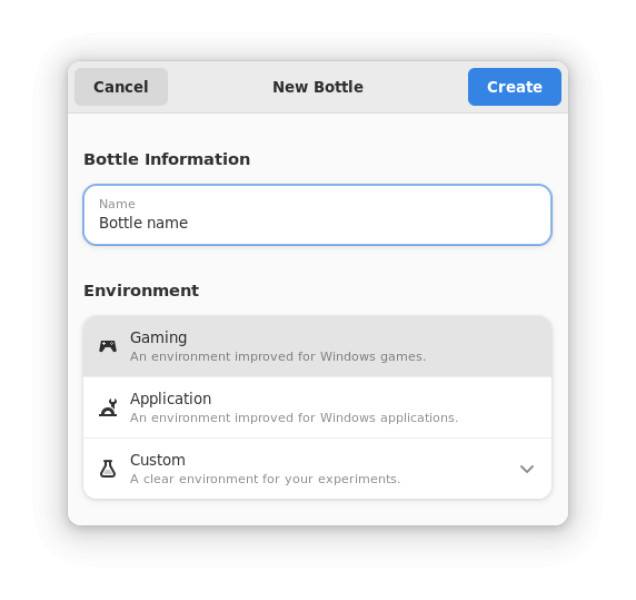
Task: Select the Custom environment title
Action: tap(157, 460)
